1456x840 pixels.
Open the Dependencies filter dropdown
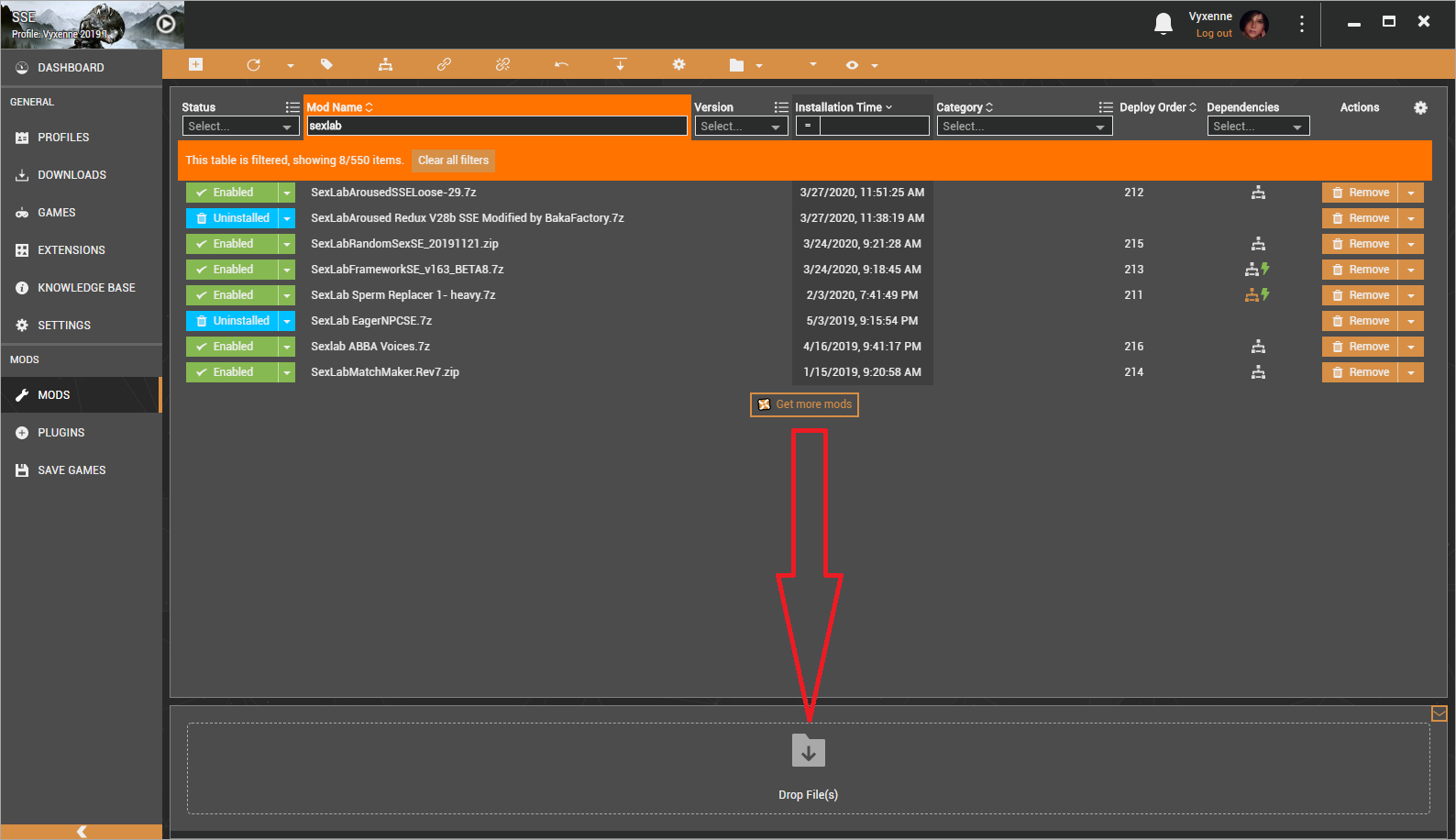point(1258,127)
